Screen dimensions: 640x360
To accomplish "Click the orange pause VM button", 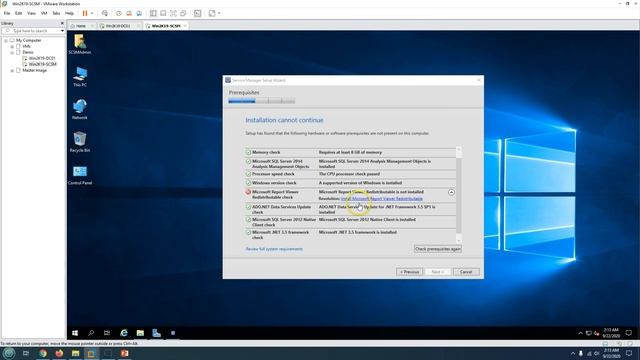I will [85, 13].
